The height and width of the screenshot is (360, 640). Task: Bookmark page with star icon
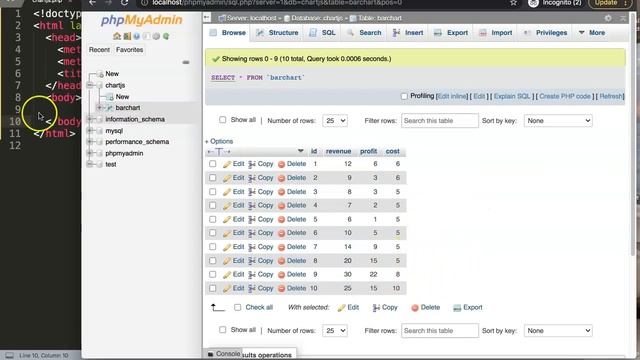pyautogui.click(x=513, y=3)
